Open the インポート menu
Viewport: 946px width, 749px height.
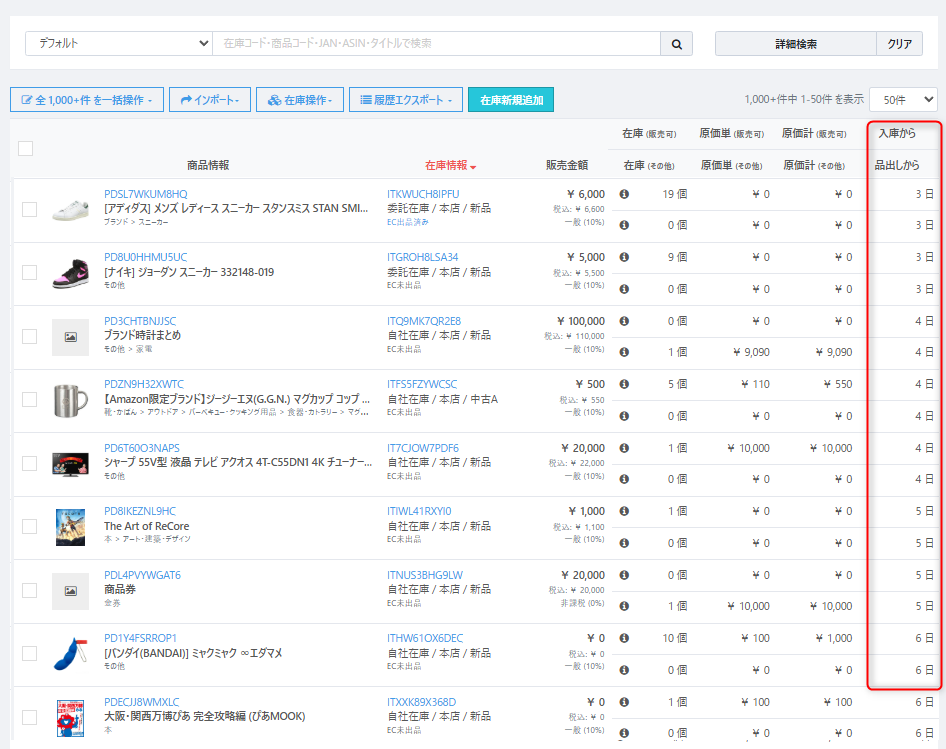[x=209, y=100]
